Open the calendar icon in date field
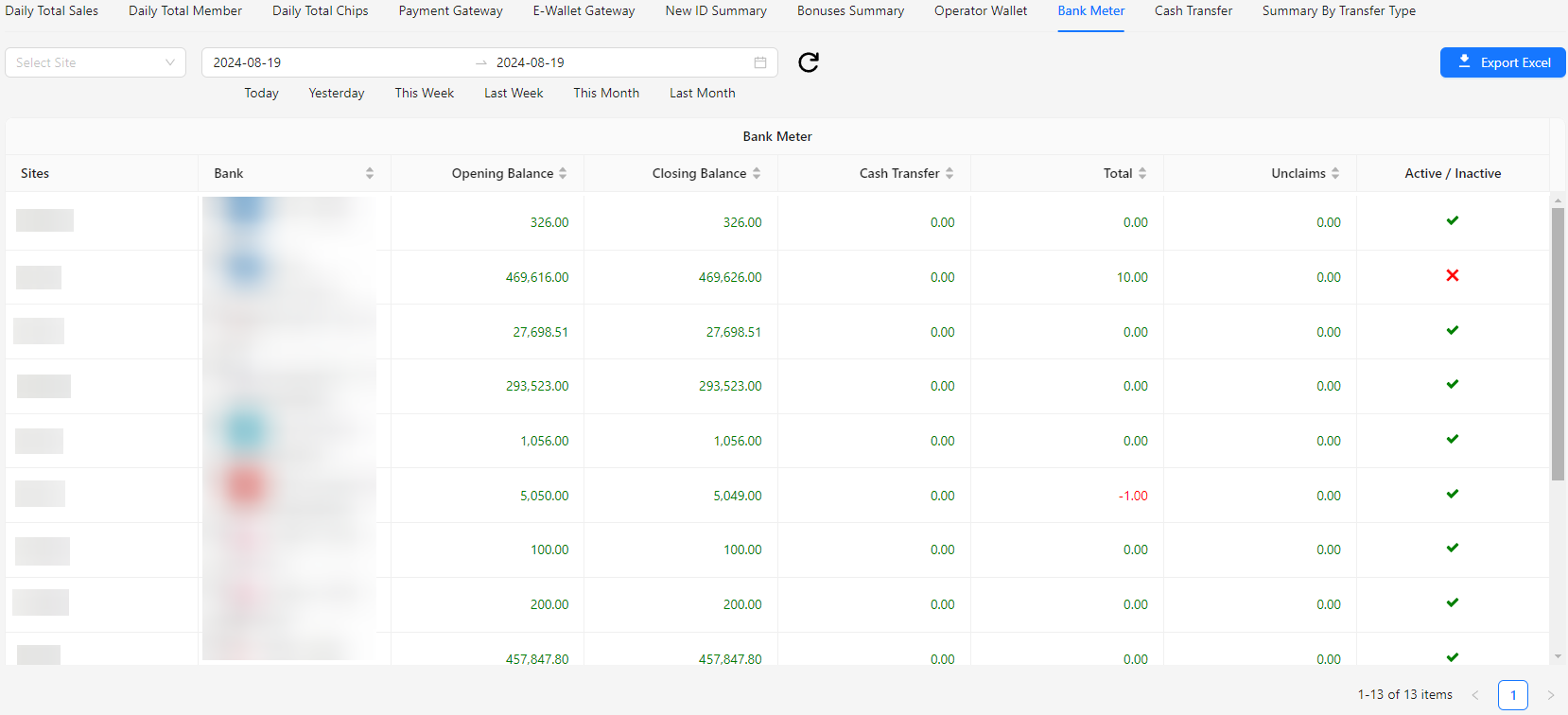 tap(759, 62)
